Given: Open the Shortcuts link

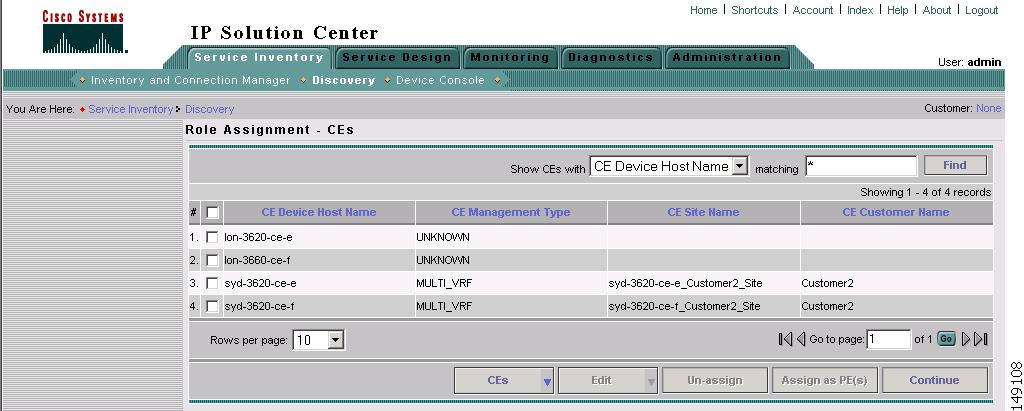Looking at the screenshot, I should (x=754, y=10).
